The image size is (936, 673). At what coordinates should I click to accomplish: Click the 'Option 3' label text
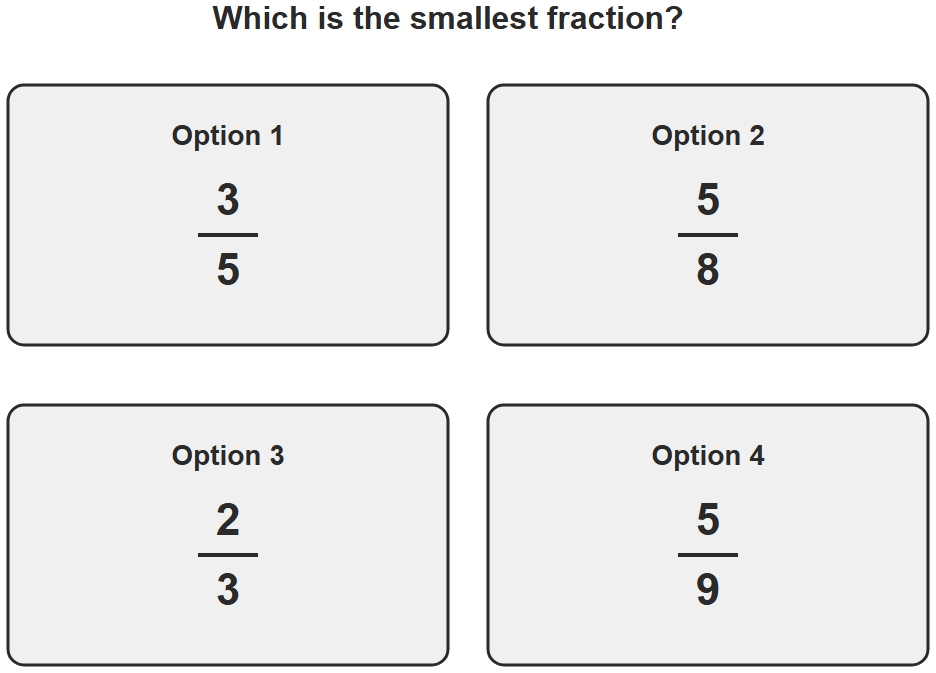coord(227,456)
